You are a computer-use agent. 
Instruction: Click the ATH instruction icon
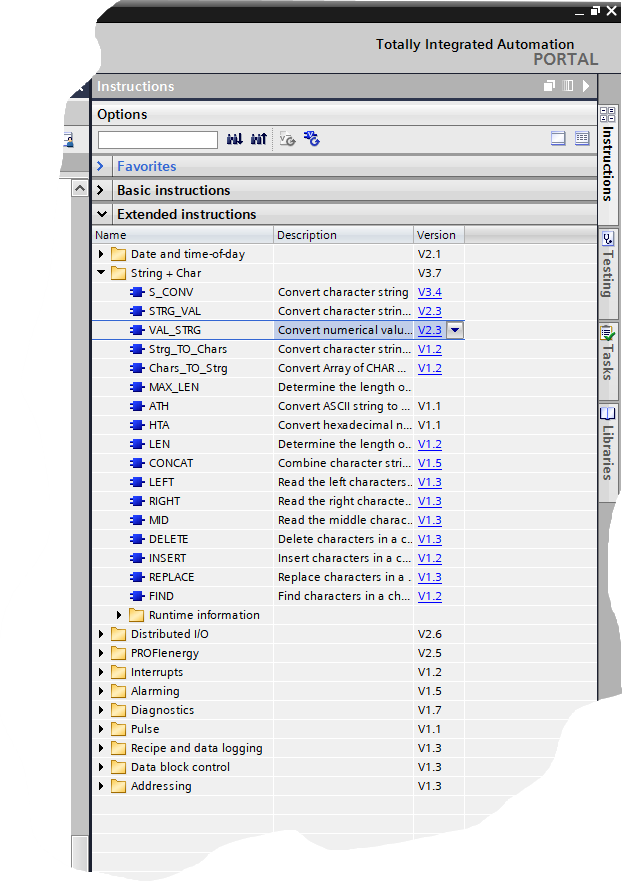click(x=137, y=406)
